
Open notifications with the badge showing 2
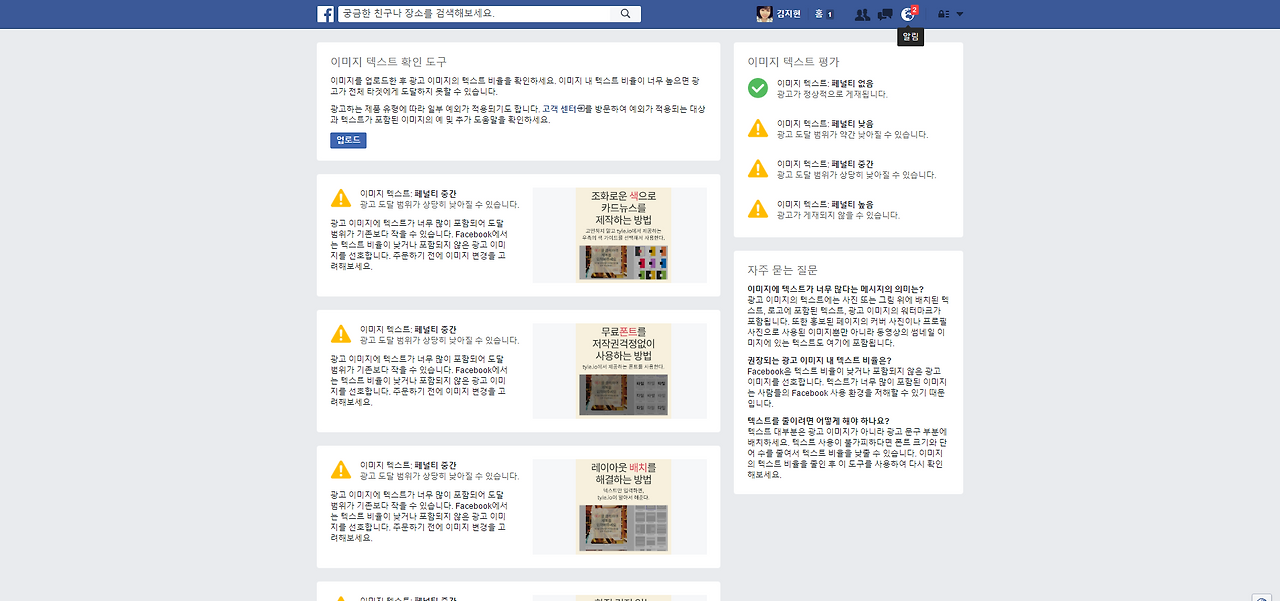point(909,13)
